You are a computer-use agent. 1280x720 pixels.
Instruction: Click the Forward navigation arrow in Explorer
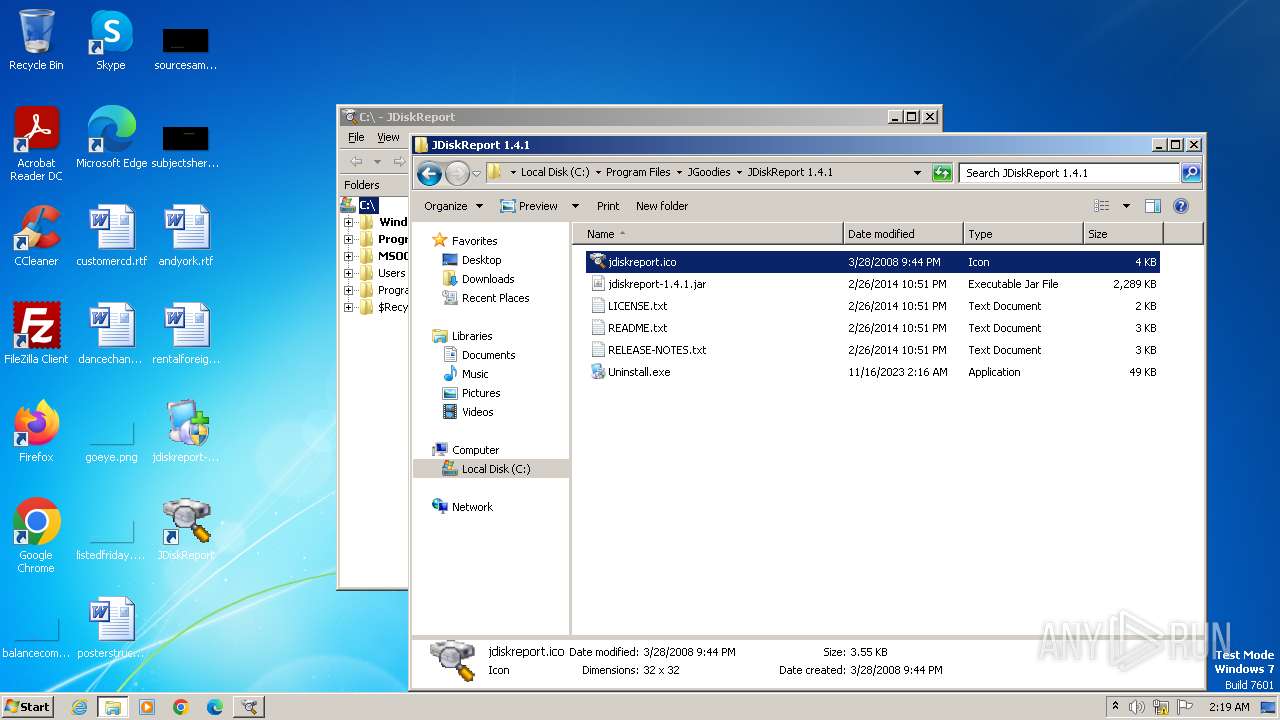[457, 173]
